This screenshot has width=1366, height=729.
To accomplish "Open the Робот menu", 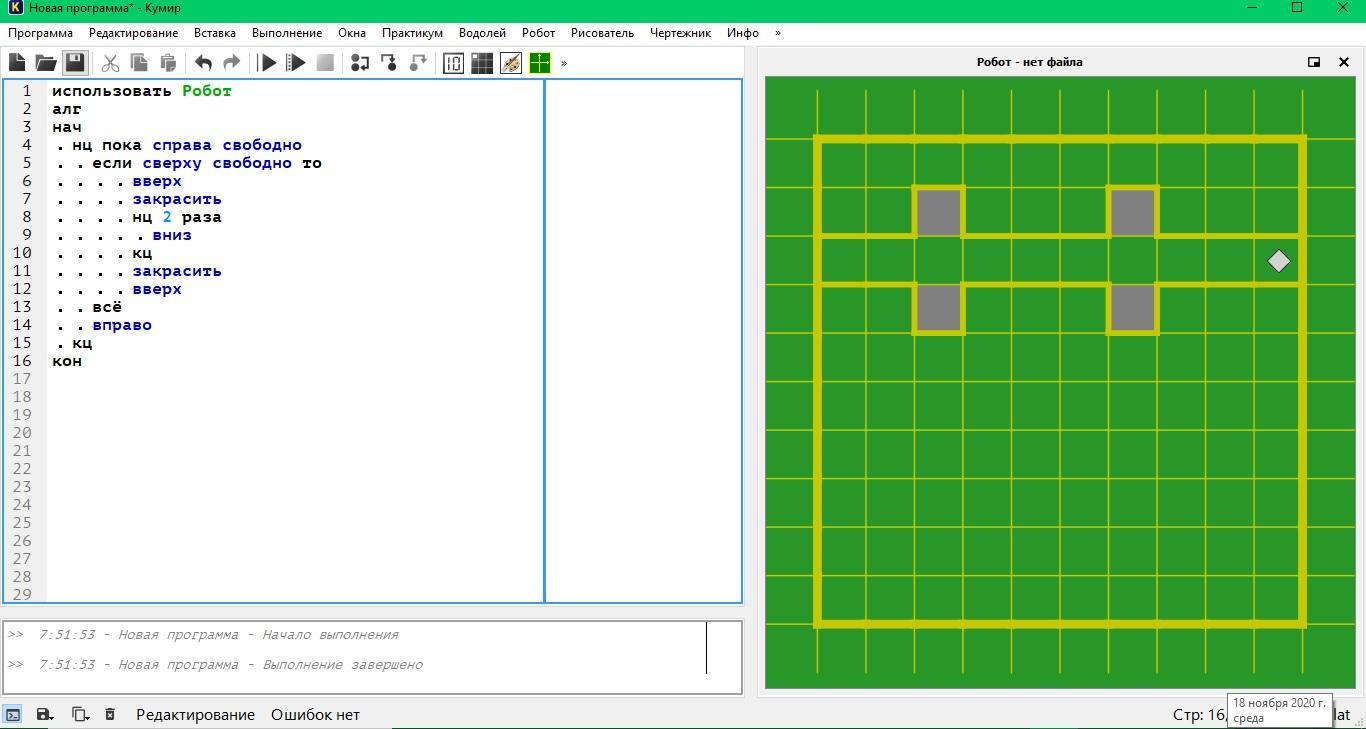I will tap(538, 33).
